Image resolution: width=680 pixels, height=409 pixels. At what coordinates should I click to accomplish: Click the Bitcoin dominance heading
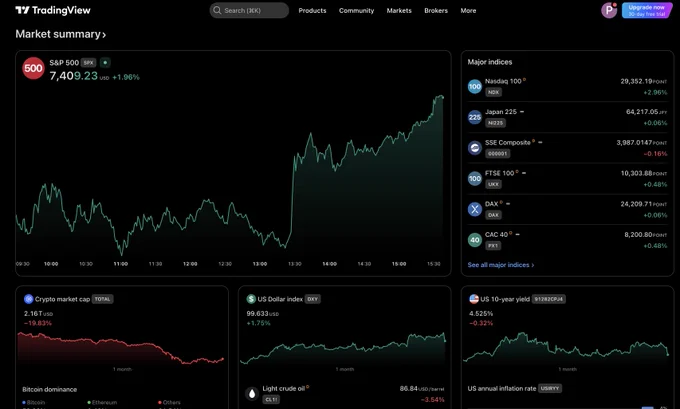pyautogui.click(x=49, y=389)
